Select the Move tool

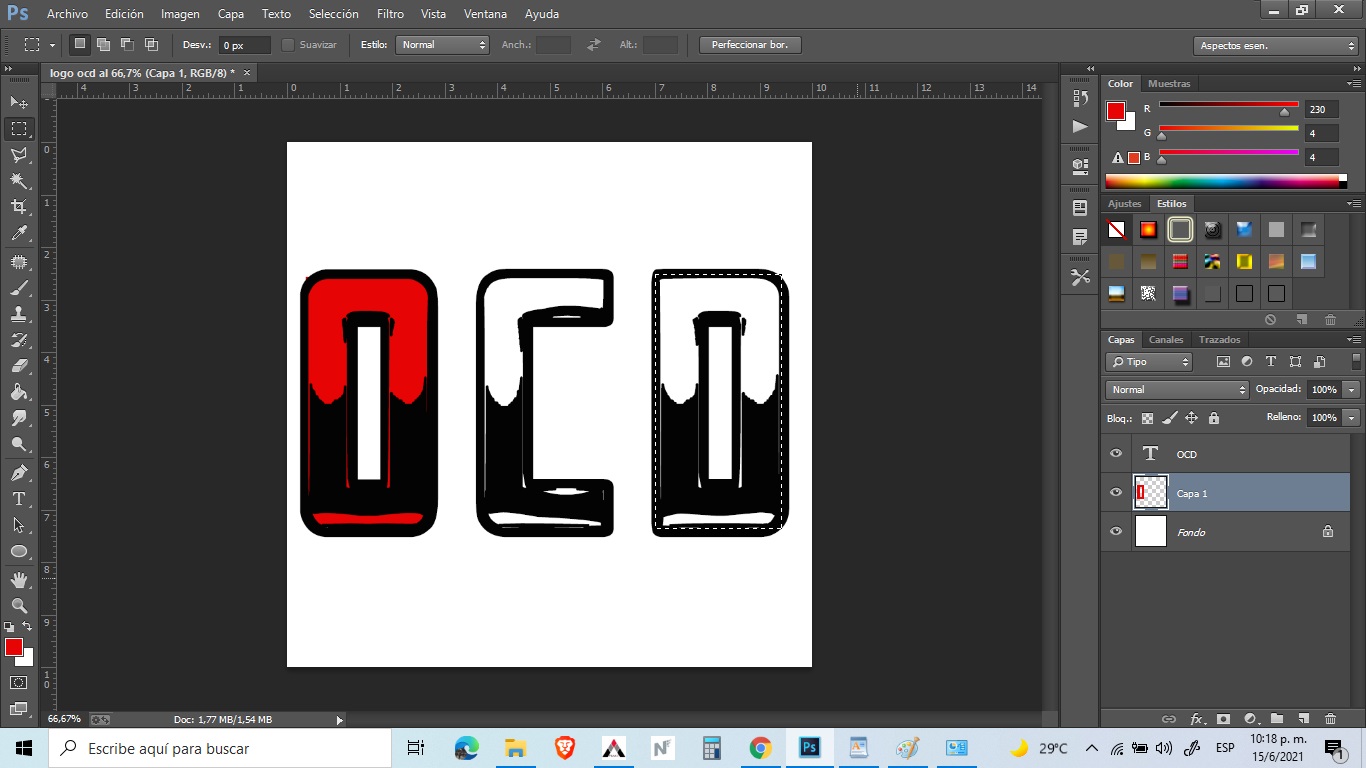coord(19,102)
